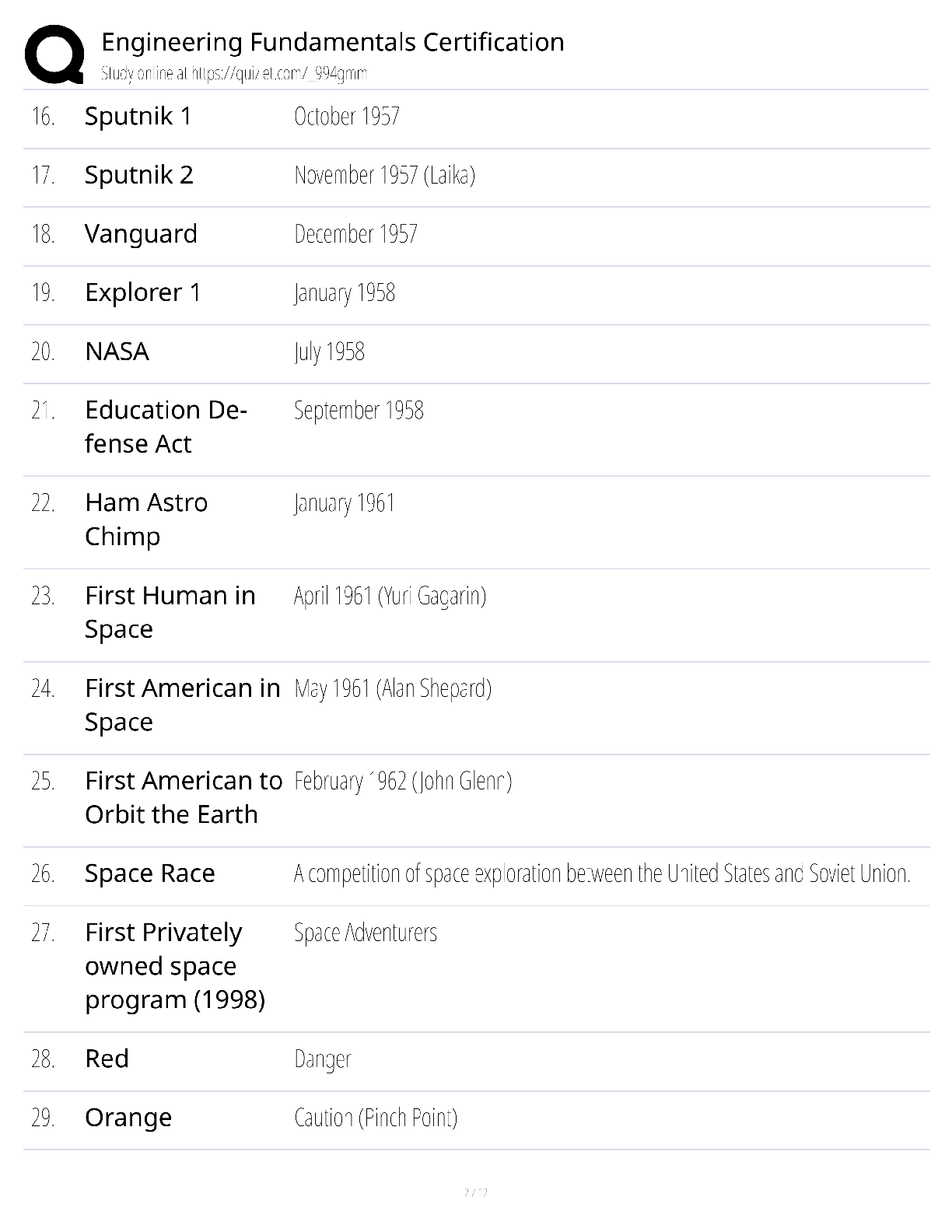Click the November 1957 (Laika) definition
The image size is (952, 1232).
384,175
